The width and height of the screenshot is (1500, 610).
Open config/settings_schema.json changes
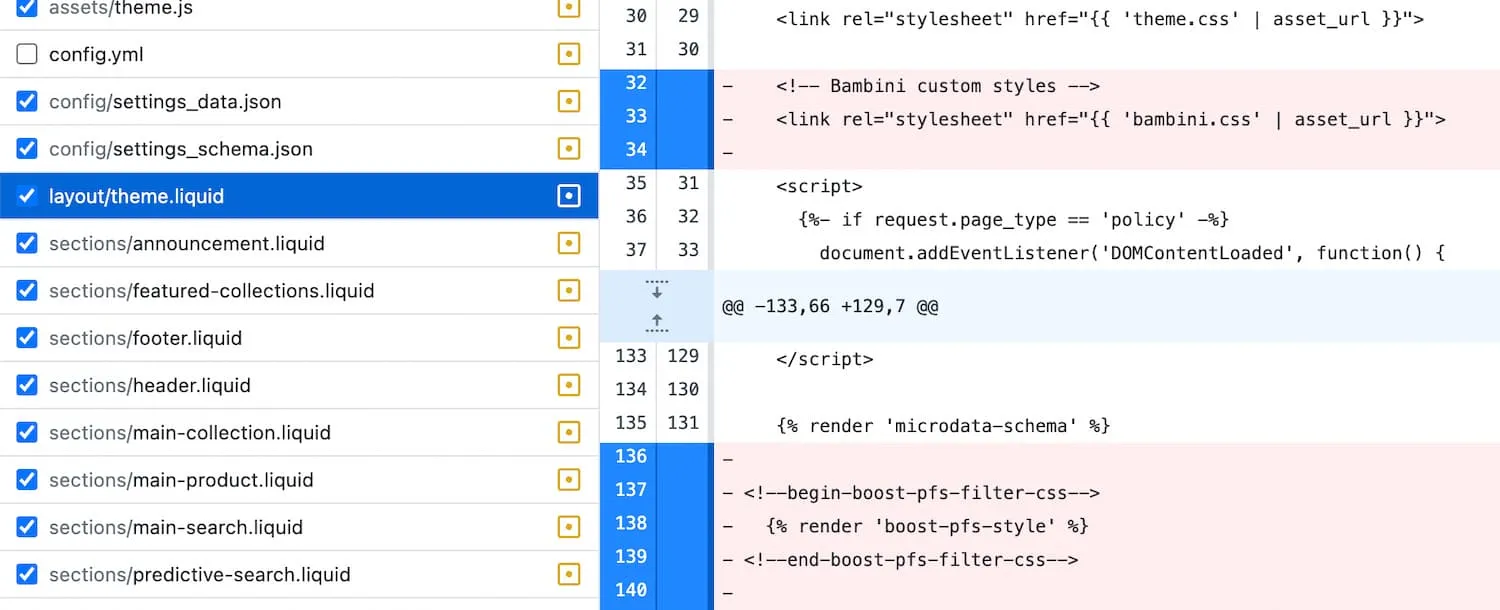(299, 149)
